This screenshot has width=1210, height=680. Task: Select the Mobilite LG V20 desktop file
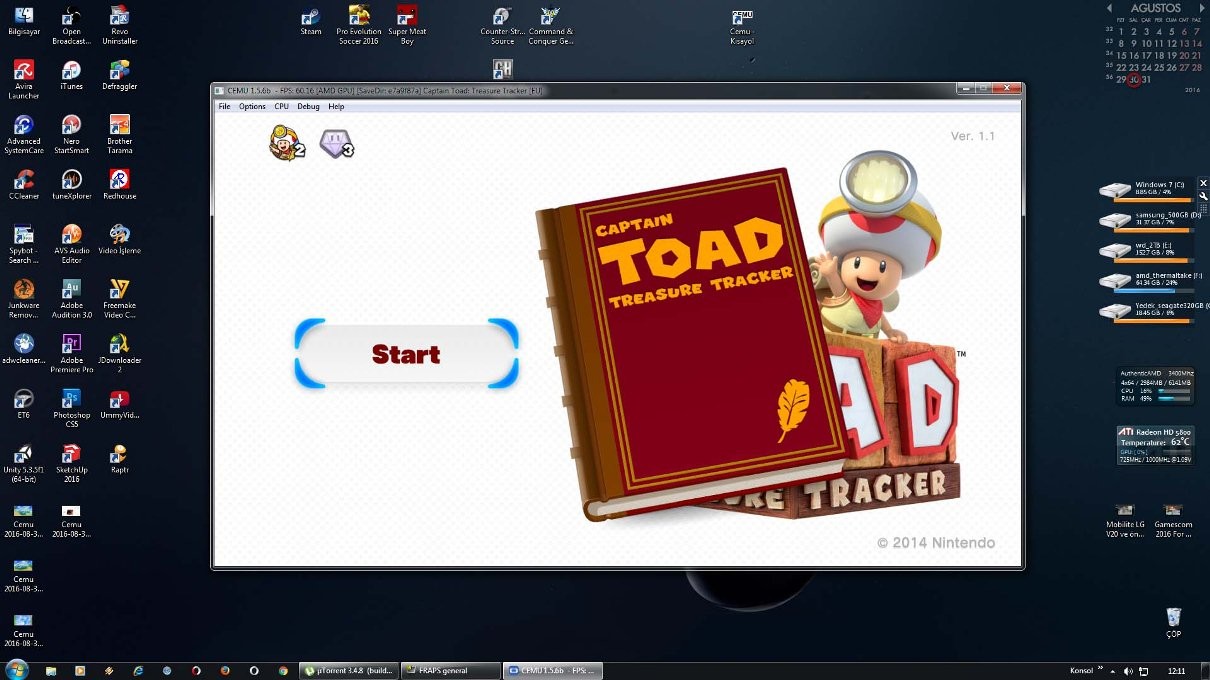tap(1125, 520)
